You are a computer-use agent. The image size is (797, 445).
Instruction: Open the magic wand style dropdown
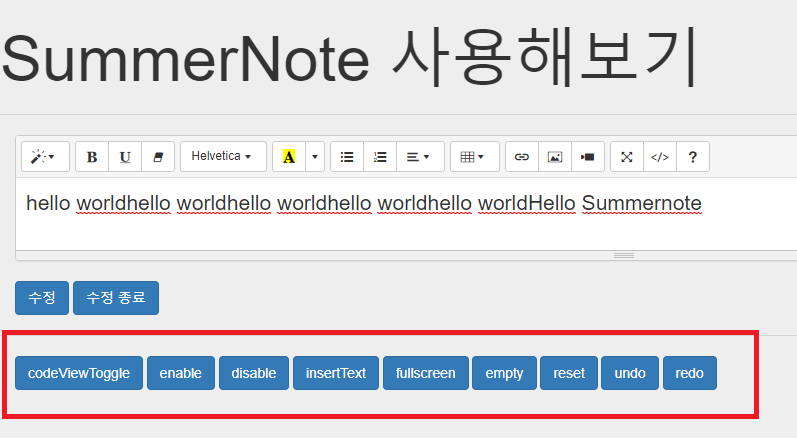tap(45, 157)
